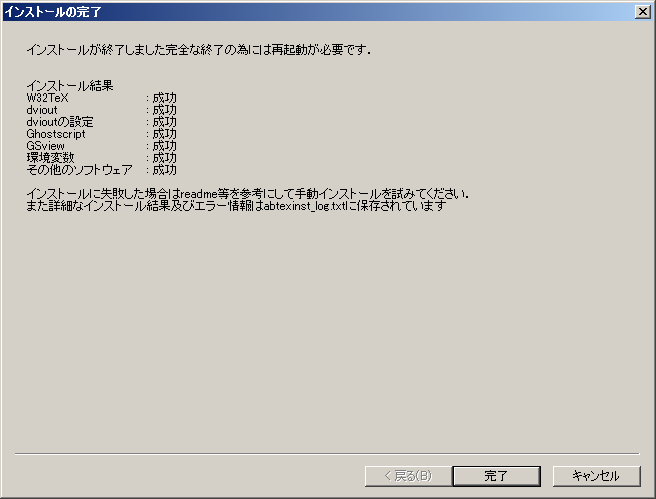Click the 成功 status beside Ghostscript
This screenshot has height=499, width=656.
[164, 134]
